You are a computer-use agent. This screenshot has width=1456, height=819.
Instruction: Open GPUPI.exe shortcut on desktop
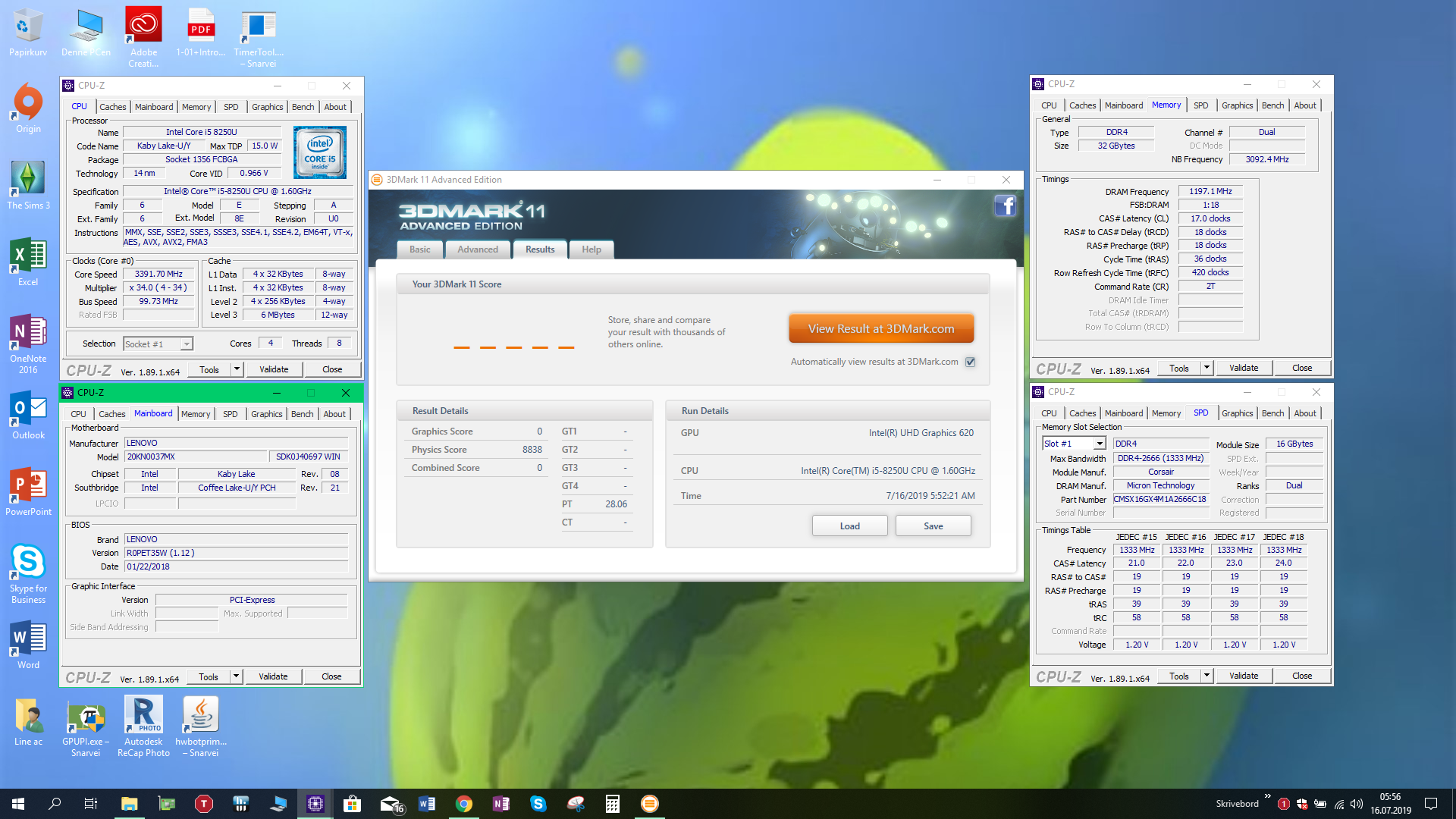[86, 726]
